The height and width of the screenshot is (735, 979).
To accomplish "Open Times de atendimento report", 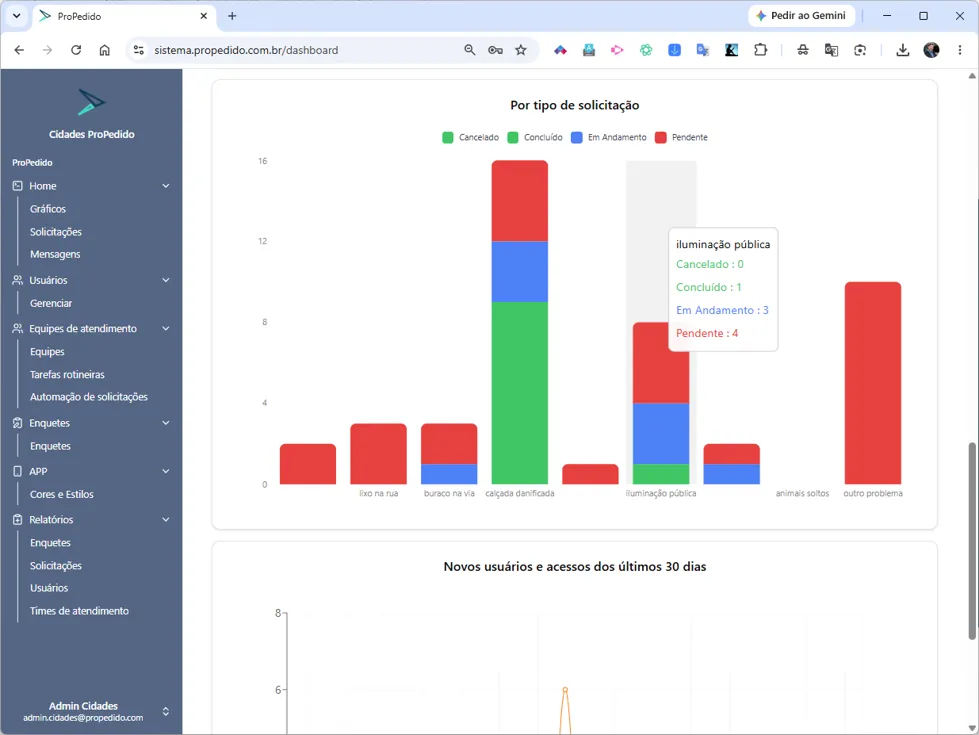I will [79, 611].
